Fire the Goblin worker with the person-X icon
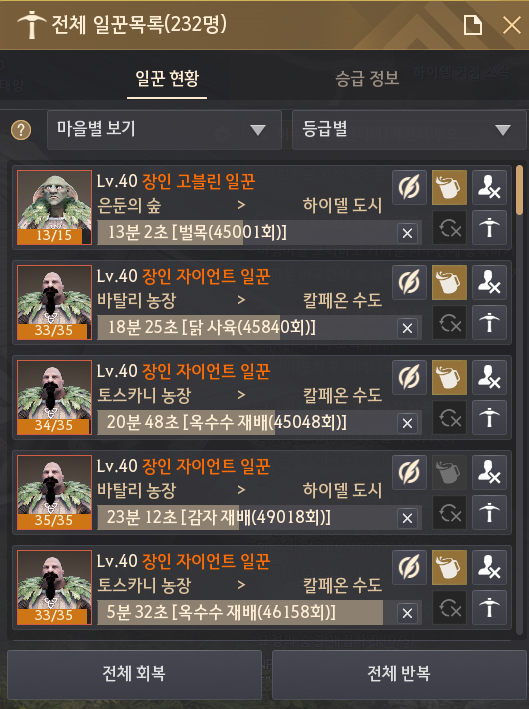 click(x=489, y=187)
